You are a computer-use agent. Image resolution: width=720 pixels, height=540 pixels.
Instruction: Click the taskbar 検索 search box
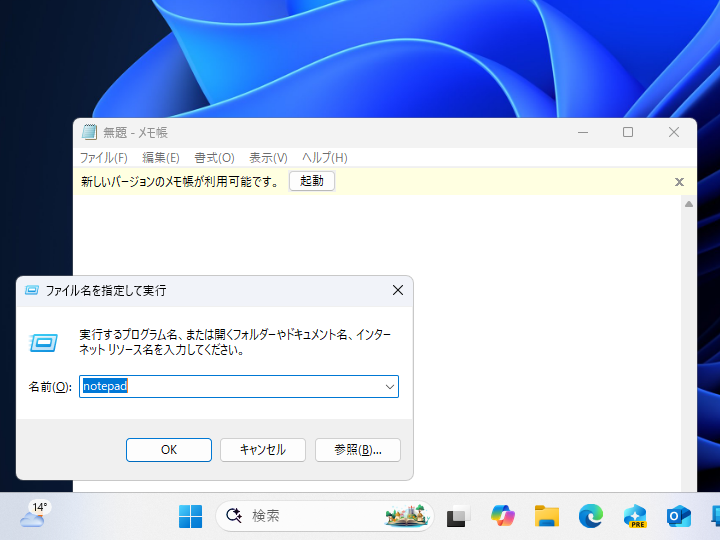pyautogui.click(x=324, y=516)
